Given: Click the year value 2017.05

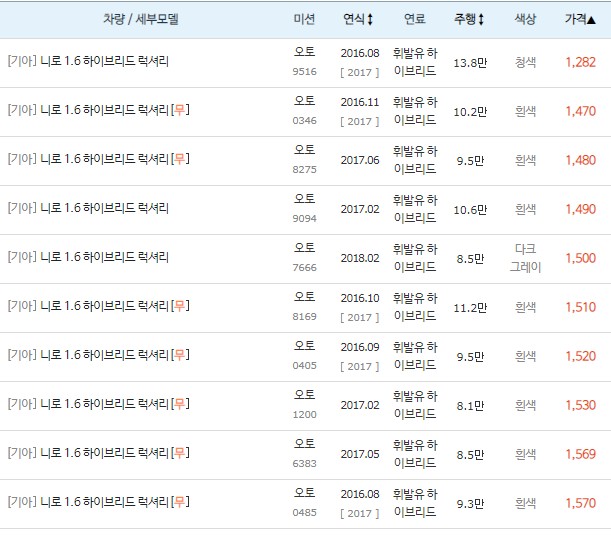Looking at the screenshot, I should [x=360, y=454].
